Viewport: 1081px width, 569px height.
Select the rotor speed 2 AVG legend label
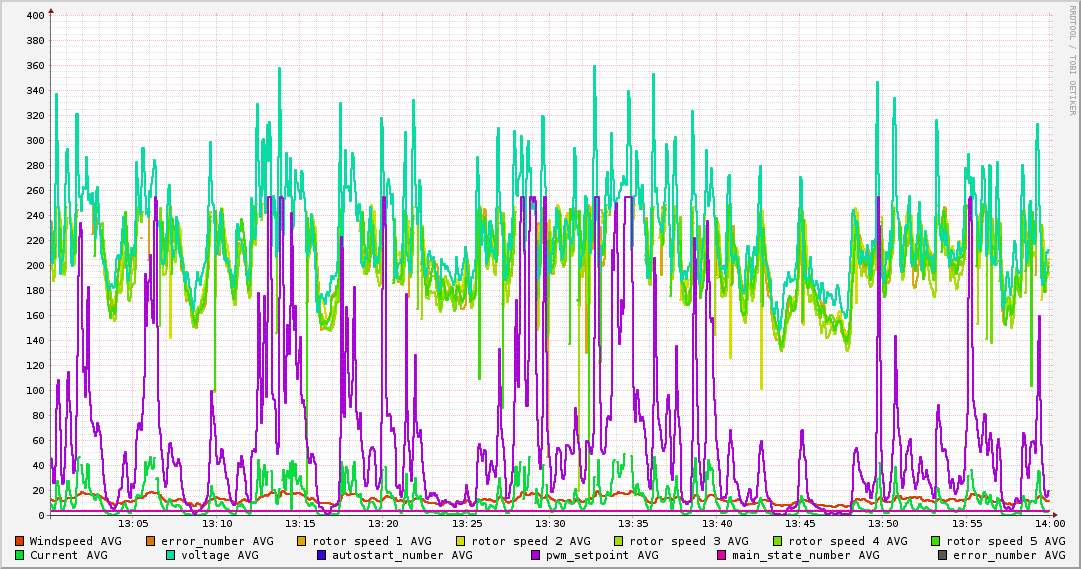[x=530, y=541]
